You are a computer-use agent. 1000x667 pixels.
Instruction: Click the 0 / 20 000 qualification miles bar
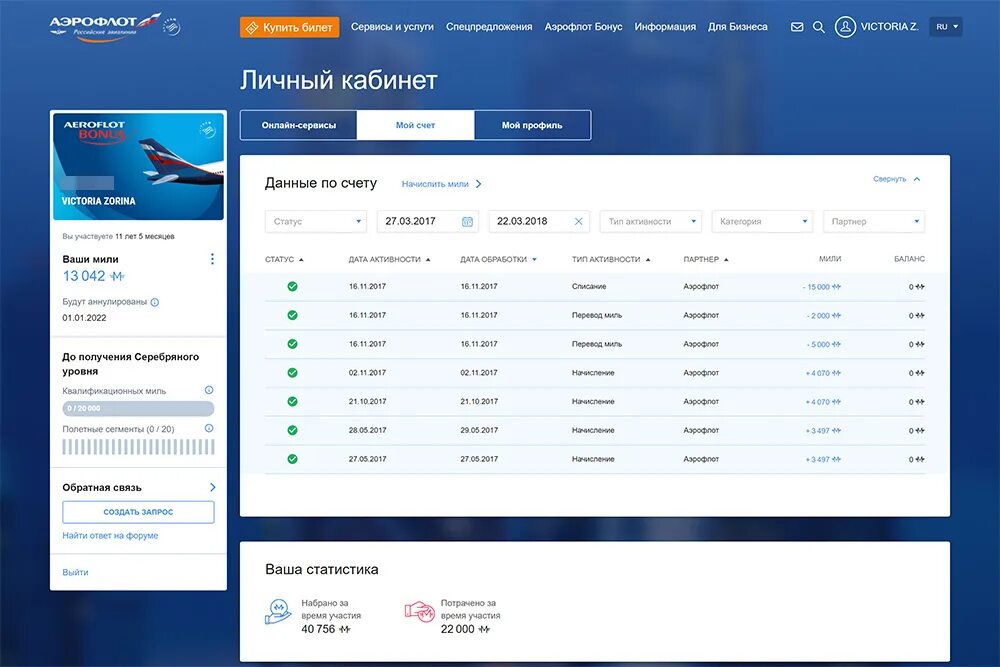coord(138,408)
